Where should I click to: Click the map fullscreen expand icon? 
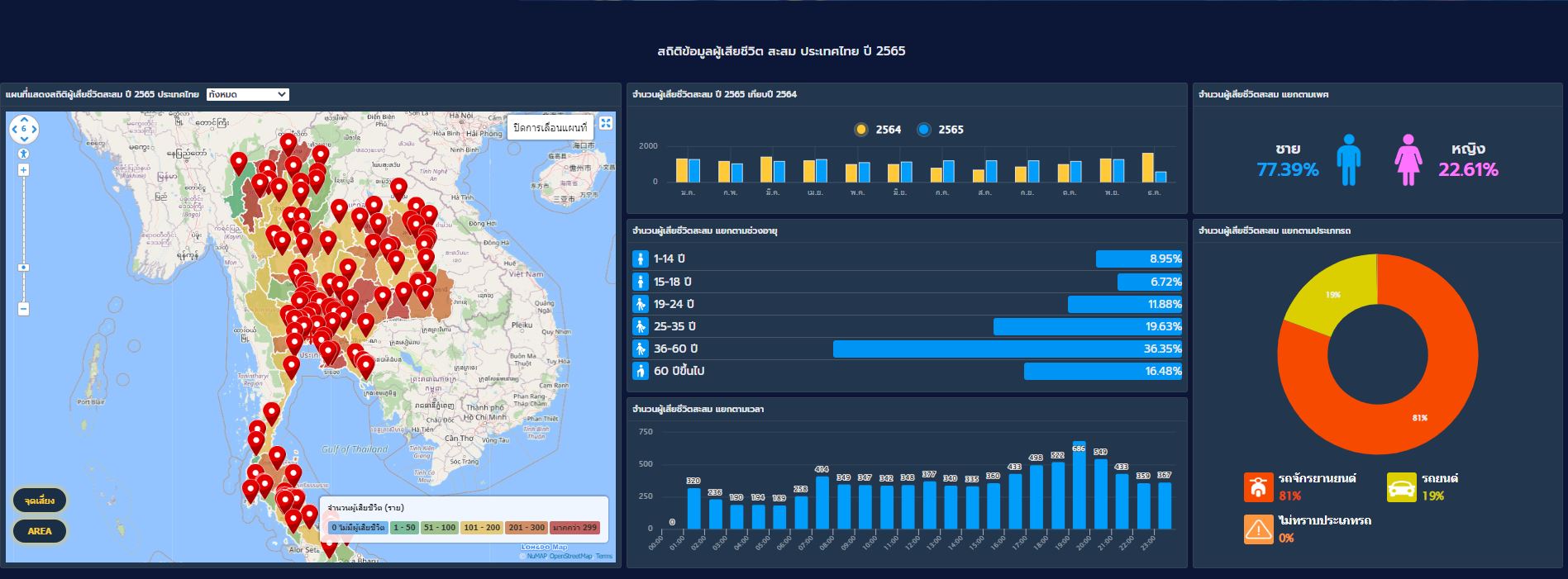coord(606,123)
